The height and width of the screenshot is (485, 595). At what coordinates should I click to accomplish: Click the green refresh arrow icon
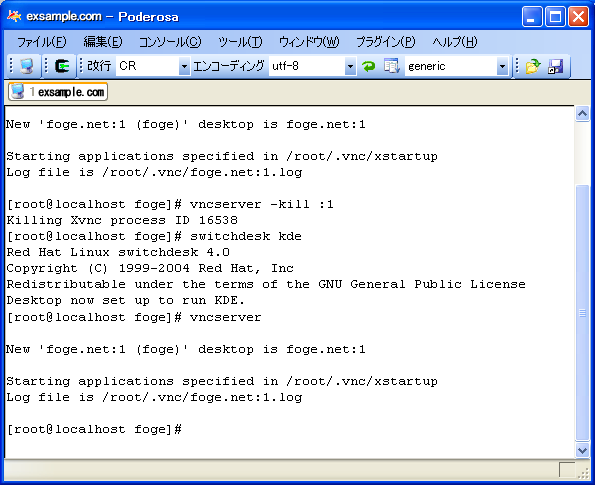(368, 66)
